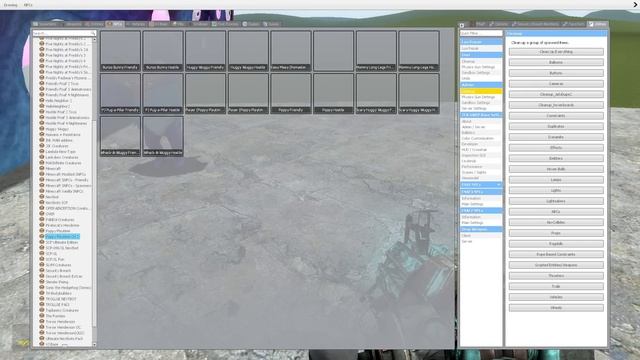Click the arrow icon at top-right corner
Viewport: 640px width, 360px height.
click(x=635, y=4)
